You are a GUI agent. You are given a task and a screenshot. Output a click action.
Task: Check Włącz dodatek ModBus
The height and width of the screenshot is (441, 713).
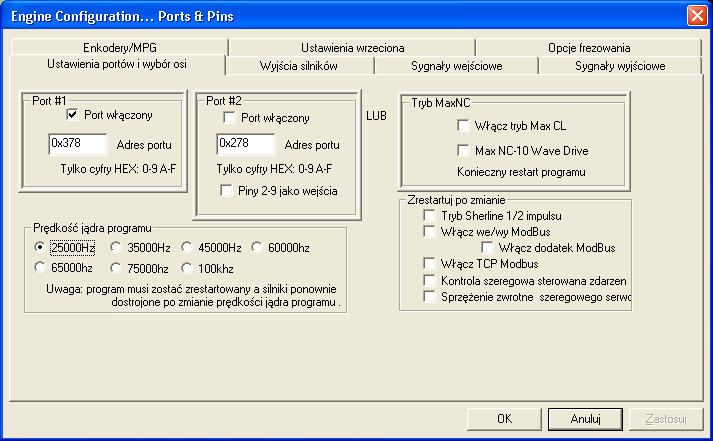(487, 247)
